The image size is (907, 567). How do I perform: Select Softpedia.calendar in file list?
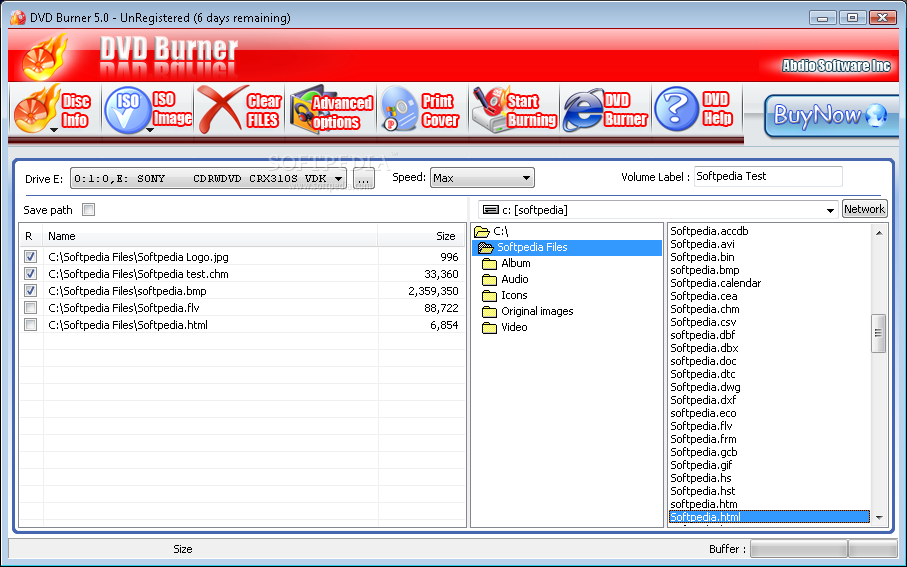pos(716,283)
